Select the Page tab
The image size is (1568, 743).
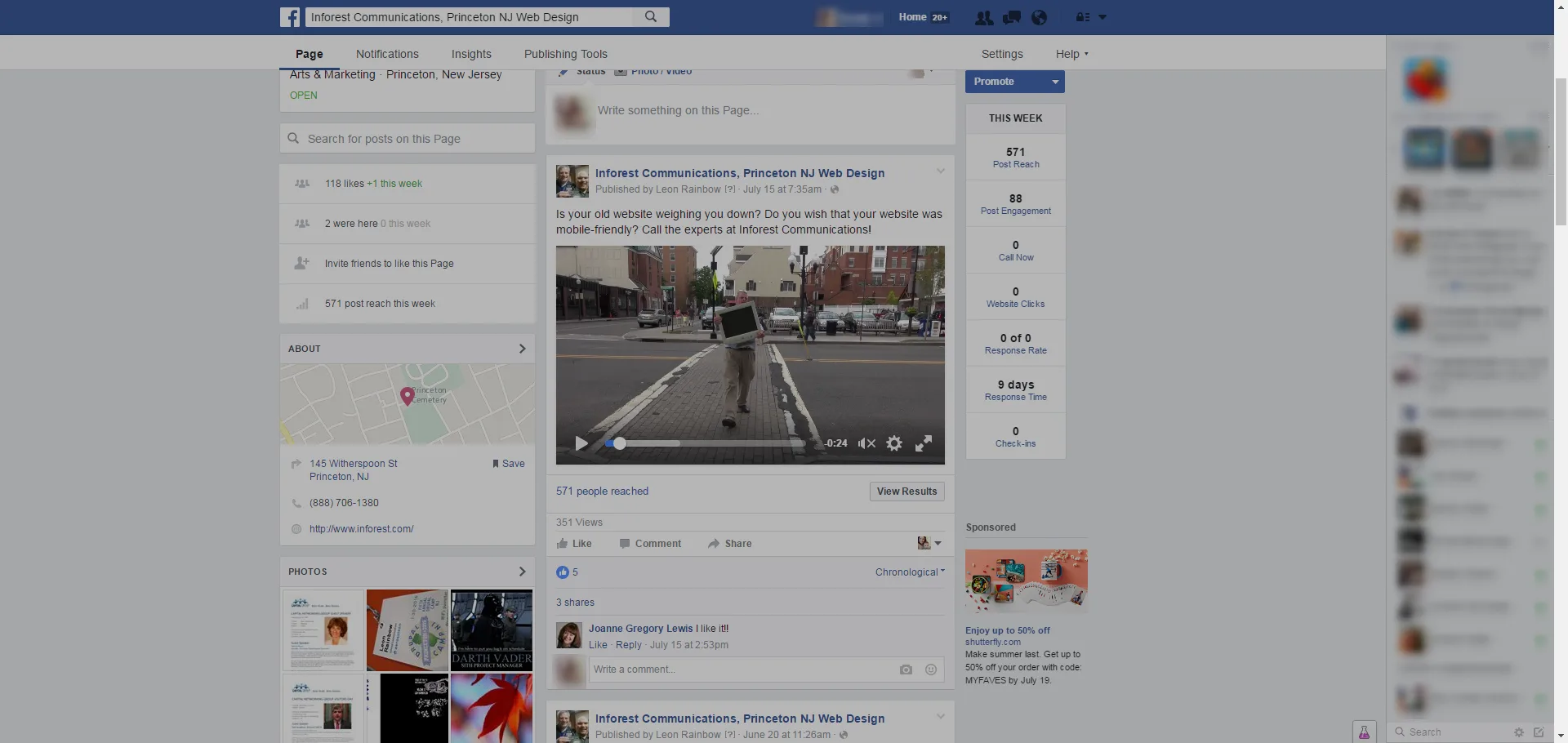coord(310,54)
